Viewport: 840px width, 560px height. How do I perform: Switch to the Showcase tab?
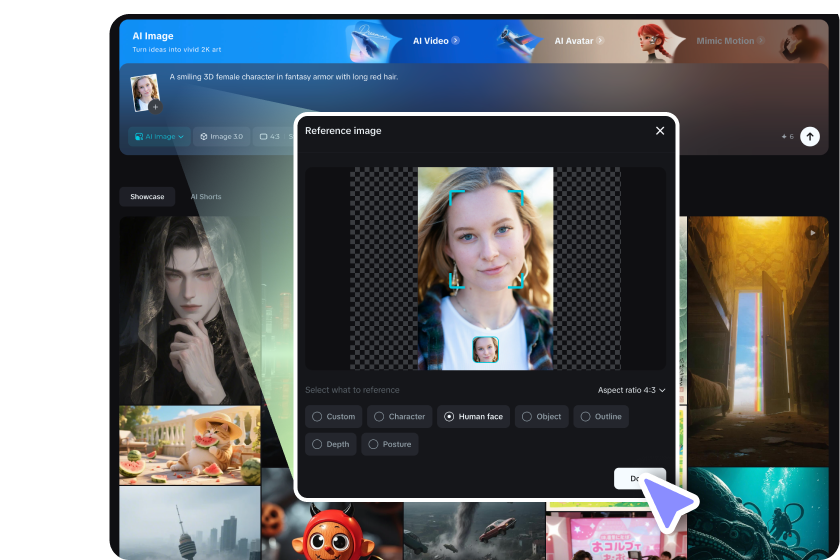(x=147, y=197)
